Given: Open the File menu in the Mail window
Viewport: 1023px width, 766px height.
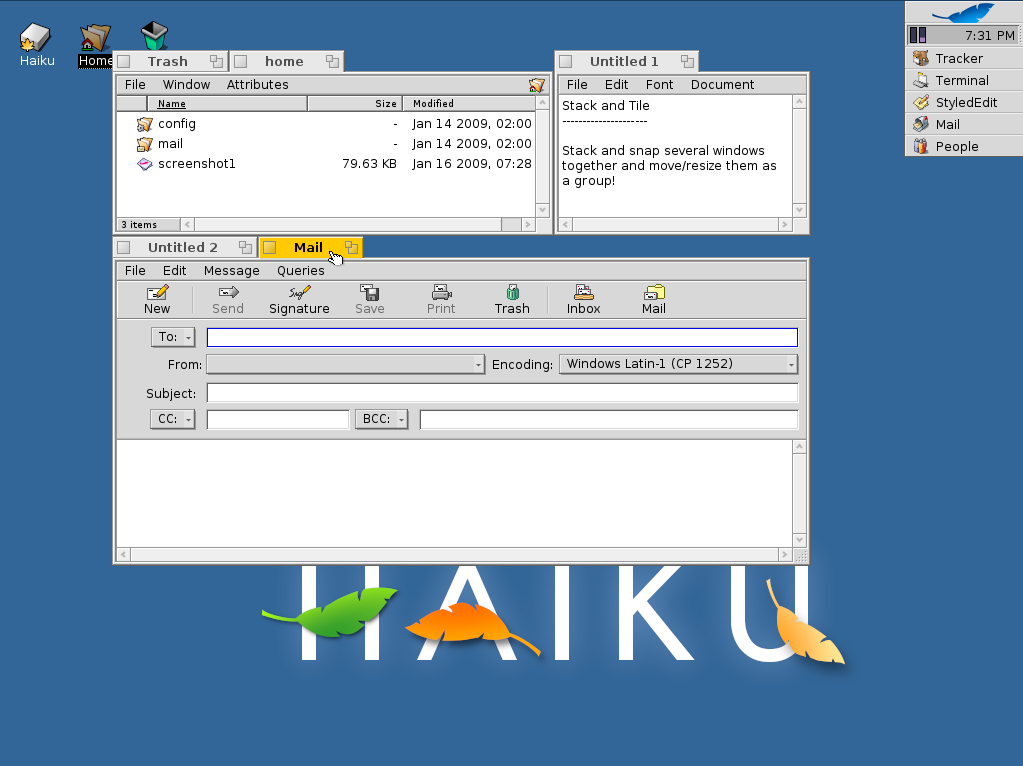Looking at the screenshot, I should pyautogui.click(x=135, y=271).
